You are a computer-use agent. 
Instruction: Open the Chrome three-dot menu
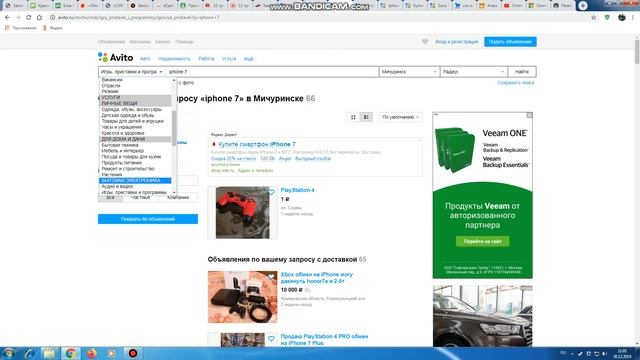coord(633,18)
